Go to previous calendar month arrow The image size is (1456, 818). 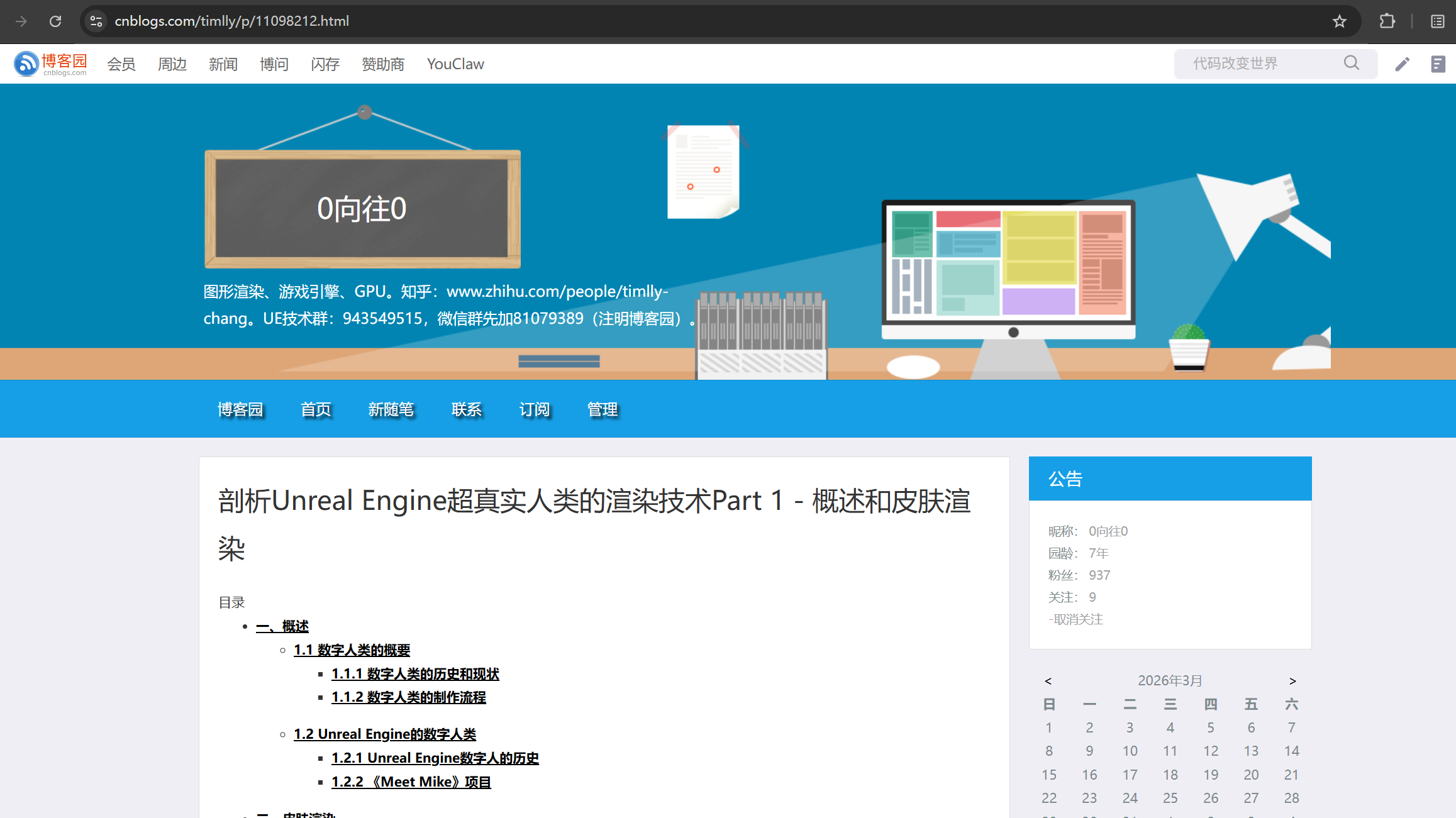coord(1048,681)
